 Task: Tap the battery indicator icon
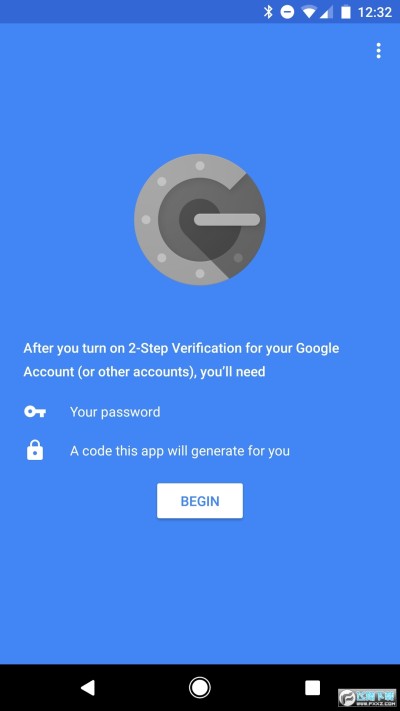tap(346, 12)
